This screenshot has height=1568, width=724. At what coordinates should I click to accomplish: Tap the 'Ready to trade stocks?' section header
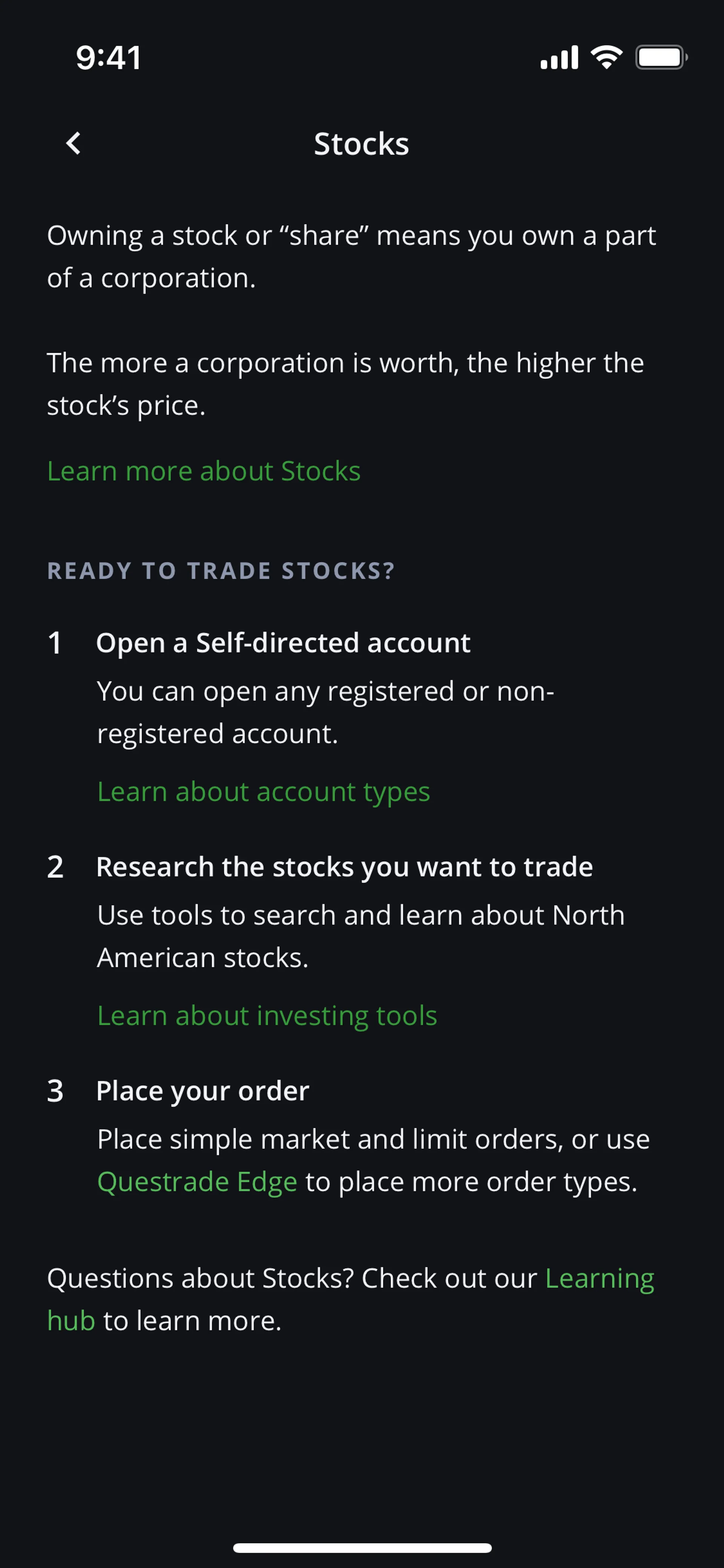click(221, 571)
